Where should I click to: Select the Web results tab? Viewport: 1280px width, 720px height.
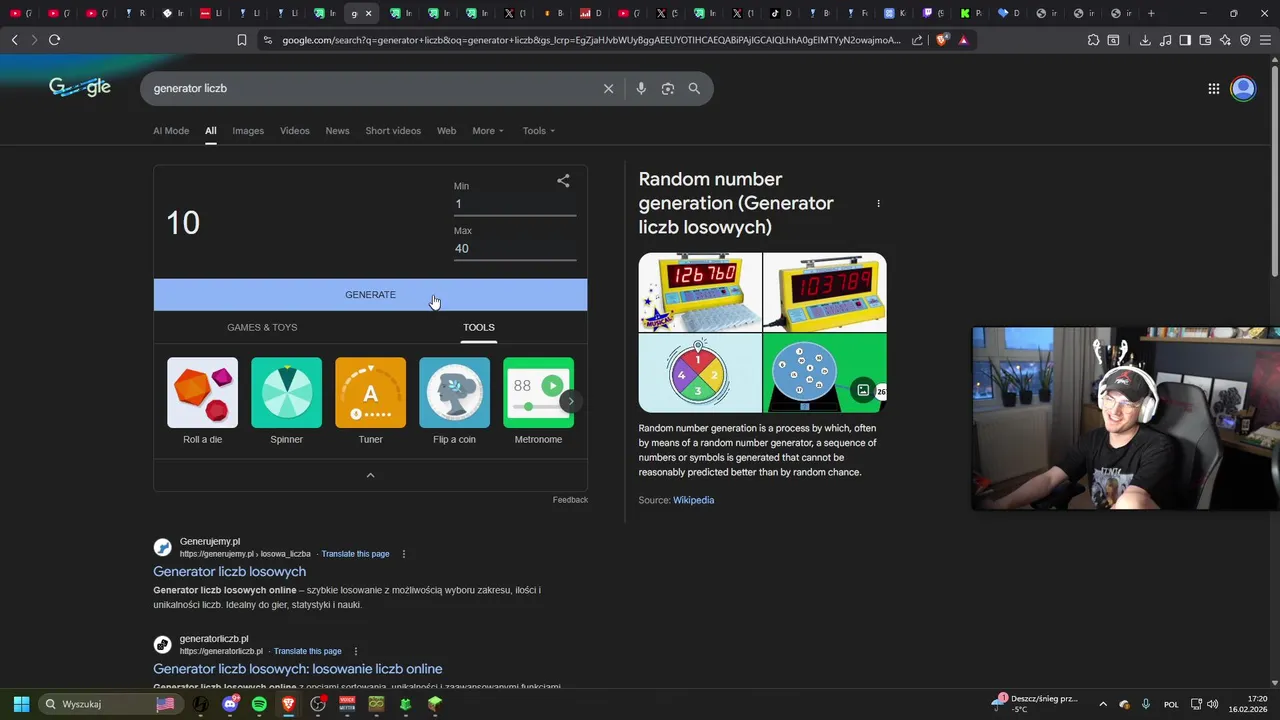click(446, 131)
